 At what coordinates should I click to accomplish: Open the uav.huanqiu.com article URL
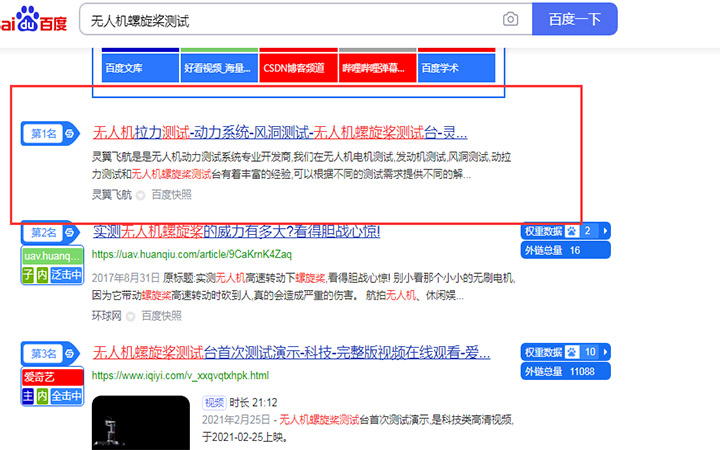tap(191, 254)
